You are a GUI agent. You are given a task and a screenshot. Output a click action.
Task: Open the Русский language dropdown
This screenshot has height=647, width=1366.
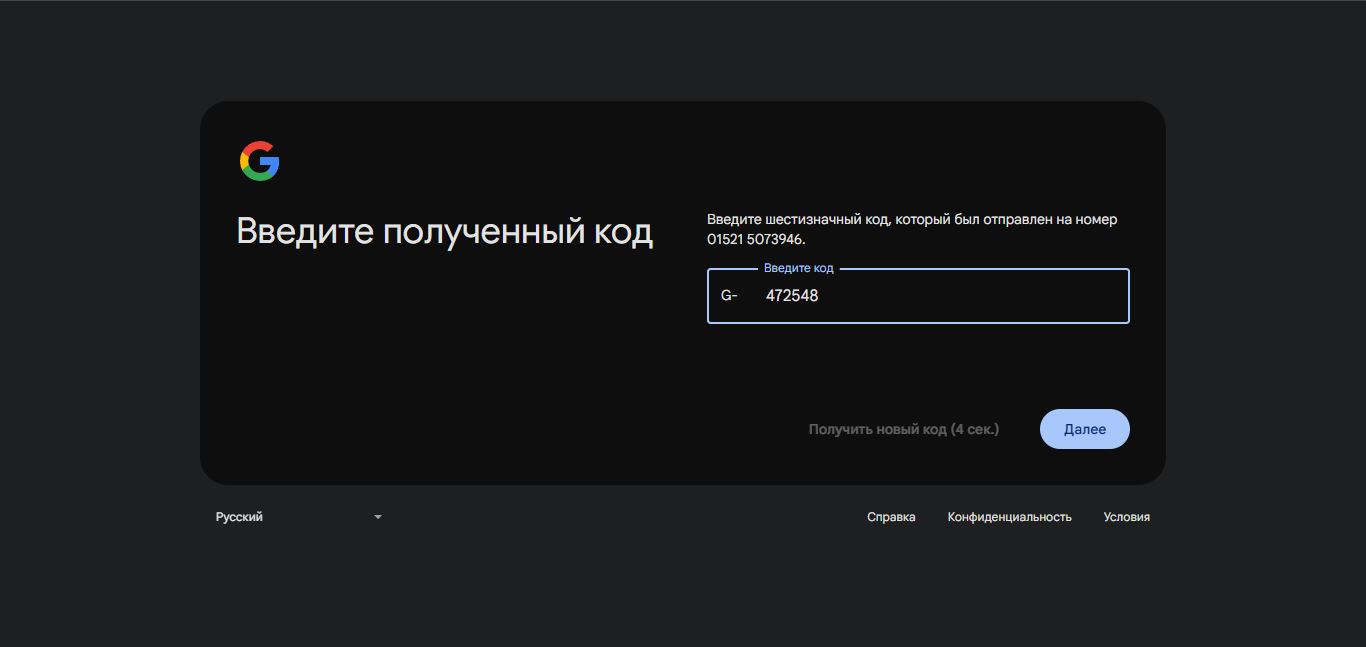coord(299,517)
